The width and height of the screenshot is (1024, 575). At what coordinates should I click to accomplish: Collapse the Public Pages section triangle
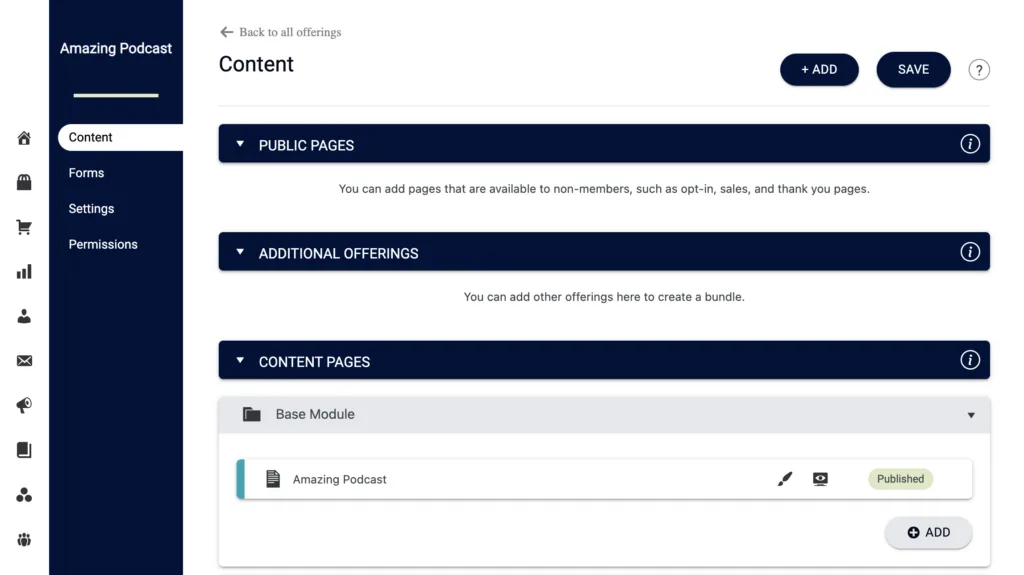pos(240,144)
